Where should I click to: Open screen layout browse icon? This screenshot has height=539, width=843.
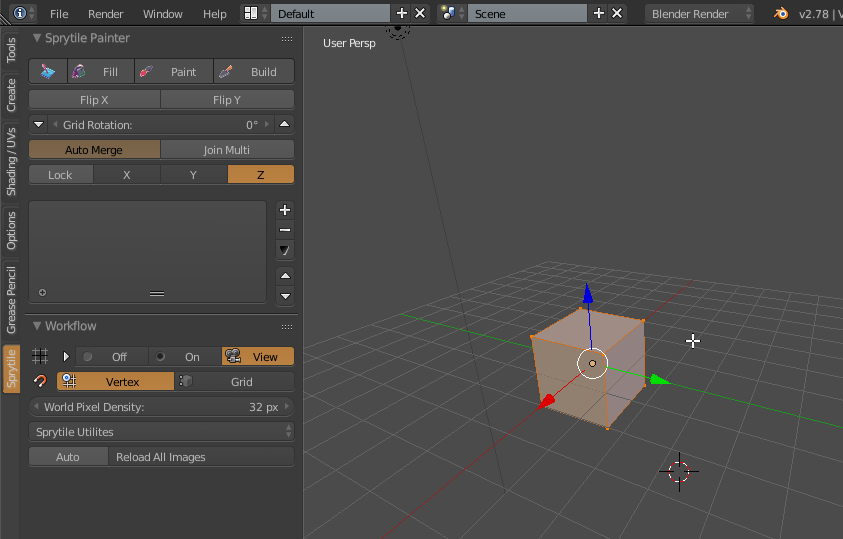[x=255, y=13]
